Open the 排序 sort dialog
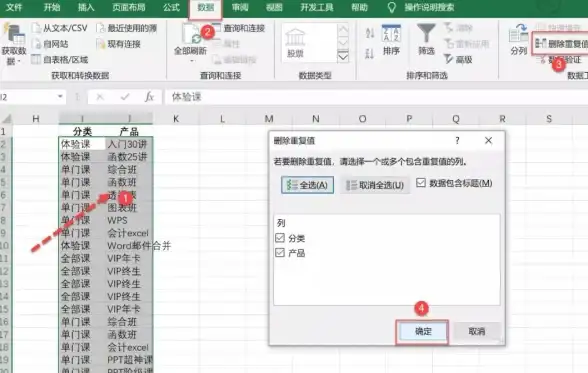 tap(391, 40)
